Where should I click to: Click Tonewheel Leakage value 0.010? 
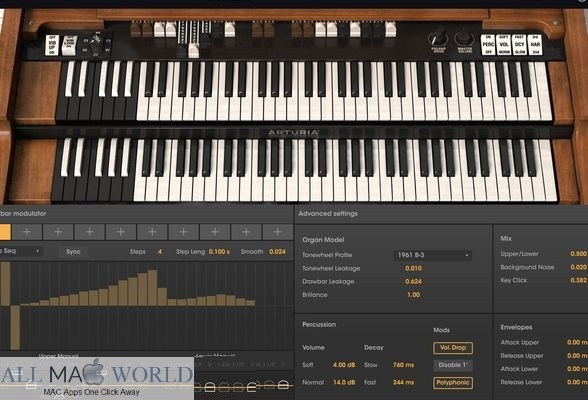(413, 268)
